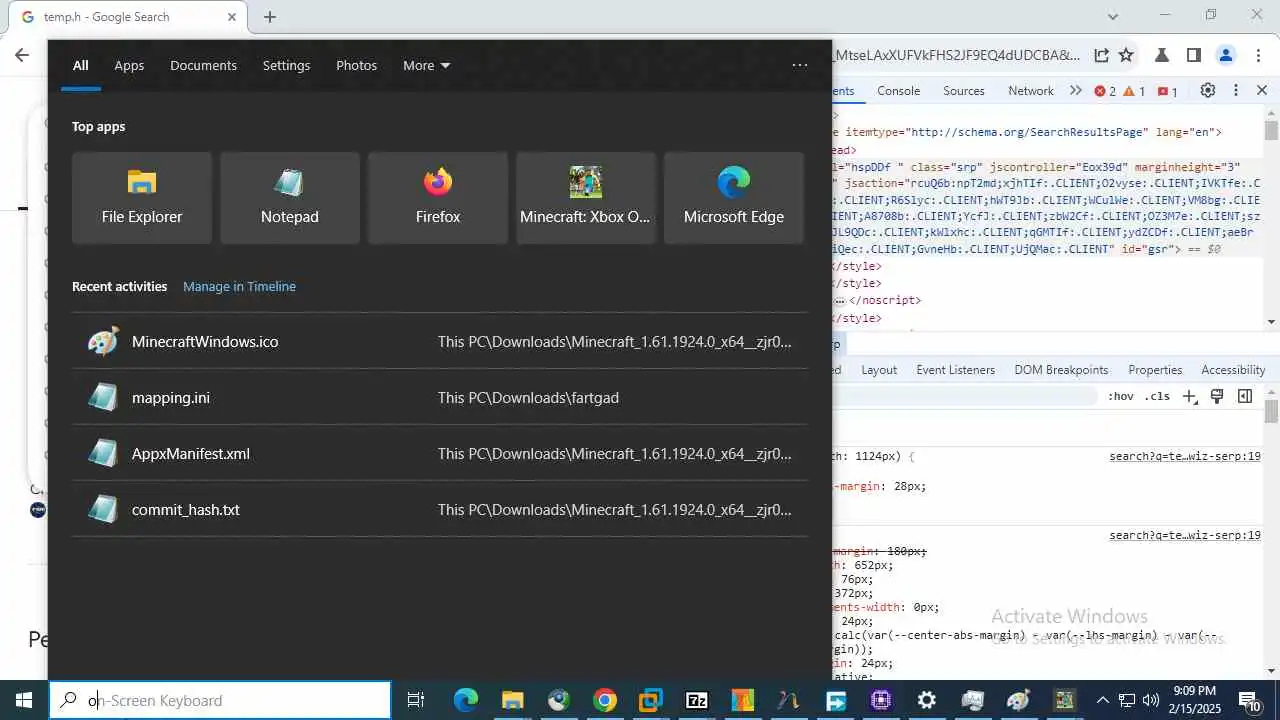This screenshot has width=1280, height=720.
Task: Open network status tray icon
Action: pyautogui.click(x=1127, y=700)
